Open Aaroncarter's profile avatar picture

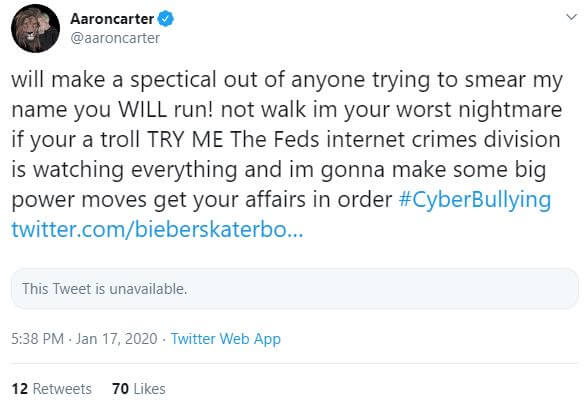[35, 28]
